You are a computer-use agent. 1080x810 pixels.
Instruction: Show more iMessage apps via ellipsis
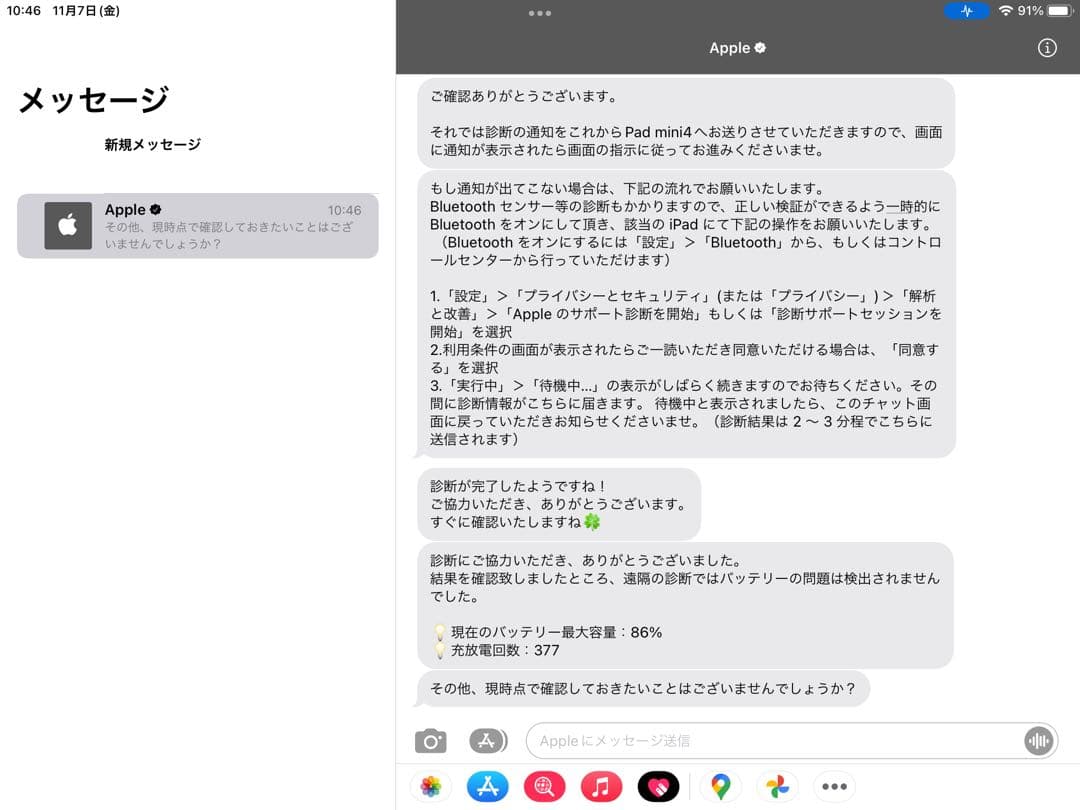pyautogui.click(x=834, y=787)
